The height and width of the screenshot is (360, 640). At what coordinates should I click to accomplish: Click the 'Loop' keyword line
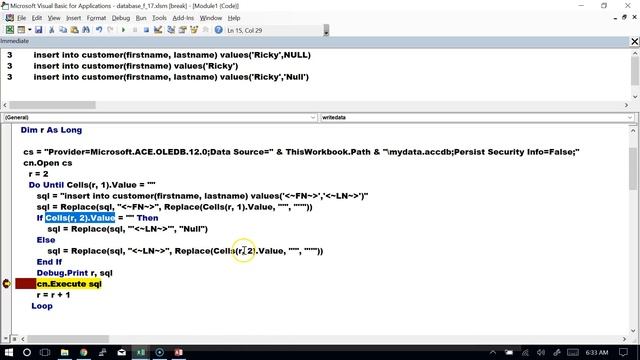[x=42, y=306]
